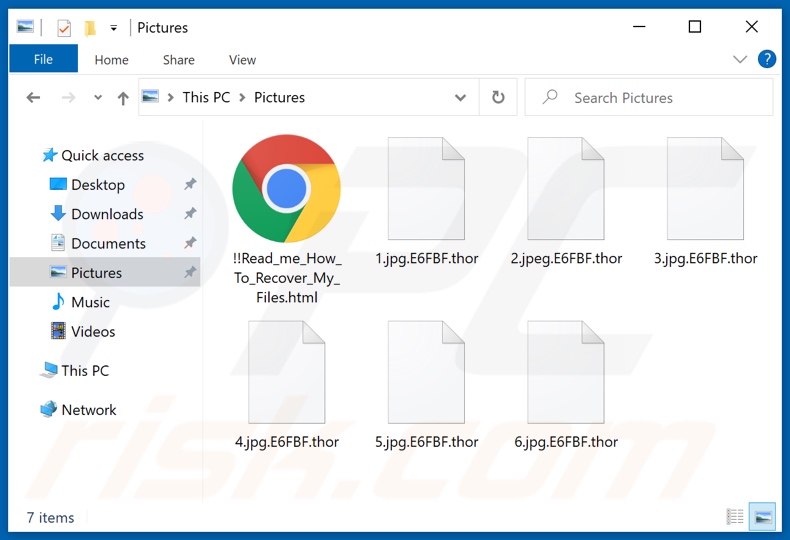Image resolution: width=790 pixels, height=540 pixels.
Task: Click the Pictures window icon in title bar
Action: [x=25, y=27]
